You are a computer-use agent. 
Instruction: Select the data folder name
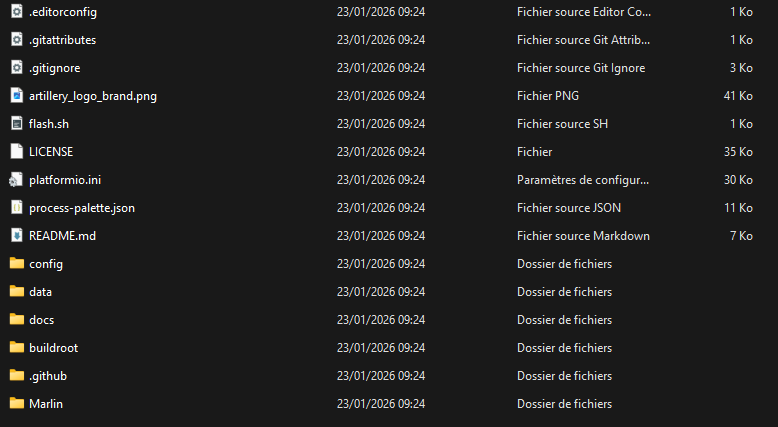click(41, 292)
